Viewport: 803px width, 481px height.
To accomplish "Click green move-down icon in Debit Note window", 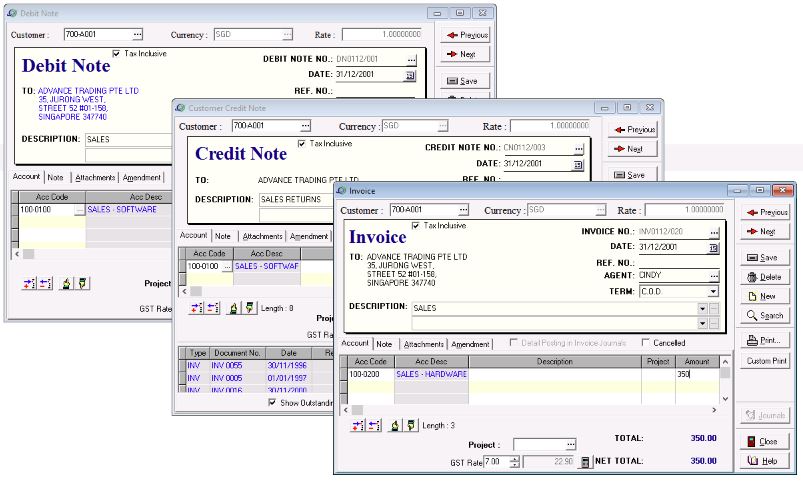I will [x=82, y=283].
